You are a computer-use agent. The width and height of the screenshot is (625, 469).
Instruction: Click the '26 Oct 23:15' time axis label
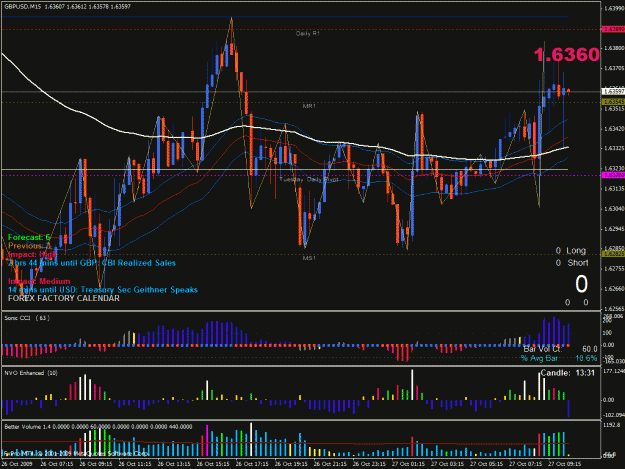click(x=369, y=464)
